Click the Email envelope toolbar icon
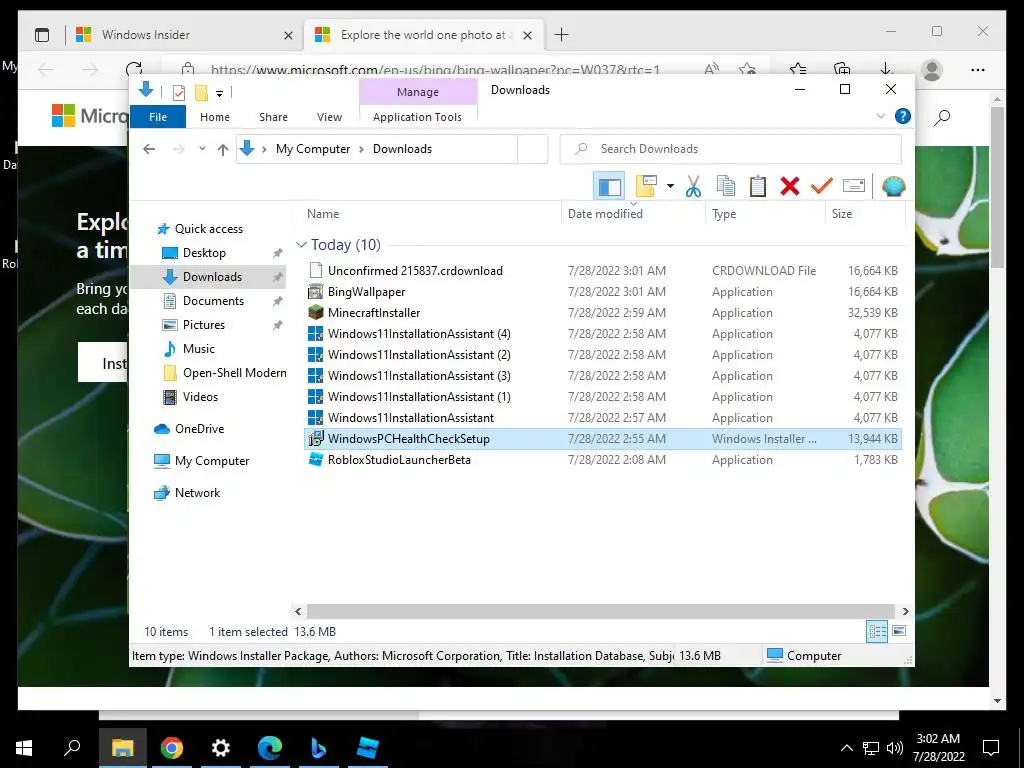The image size is (1024, 768). pyautogui.click(x=854, y=187)
